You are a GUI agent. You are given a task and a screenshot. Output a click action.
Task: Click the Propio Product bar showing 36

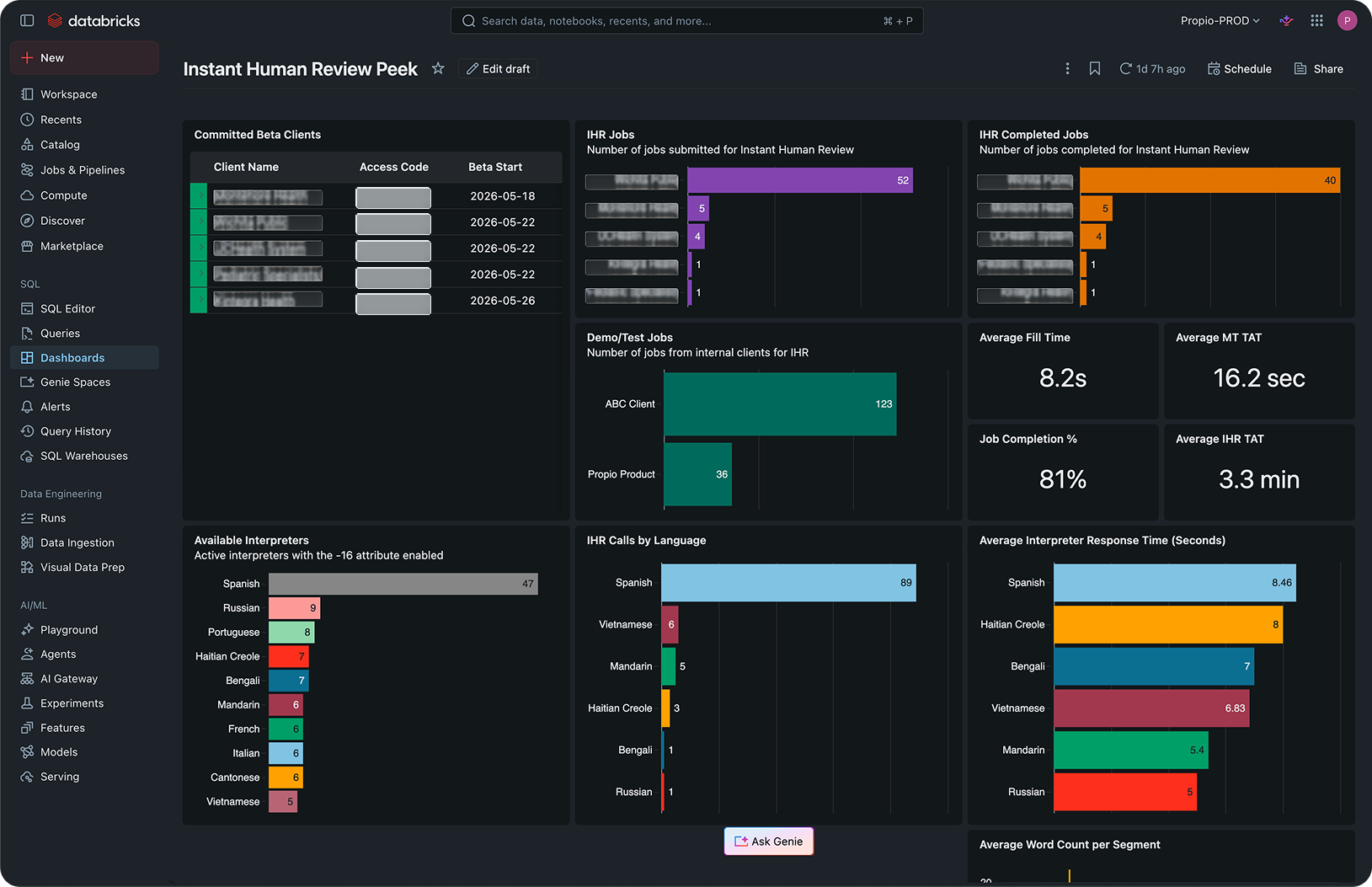(698, 474)
